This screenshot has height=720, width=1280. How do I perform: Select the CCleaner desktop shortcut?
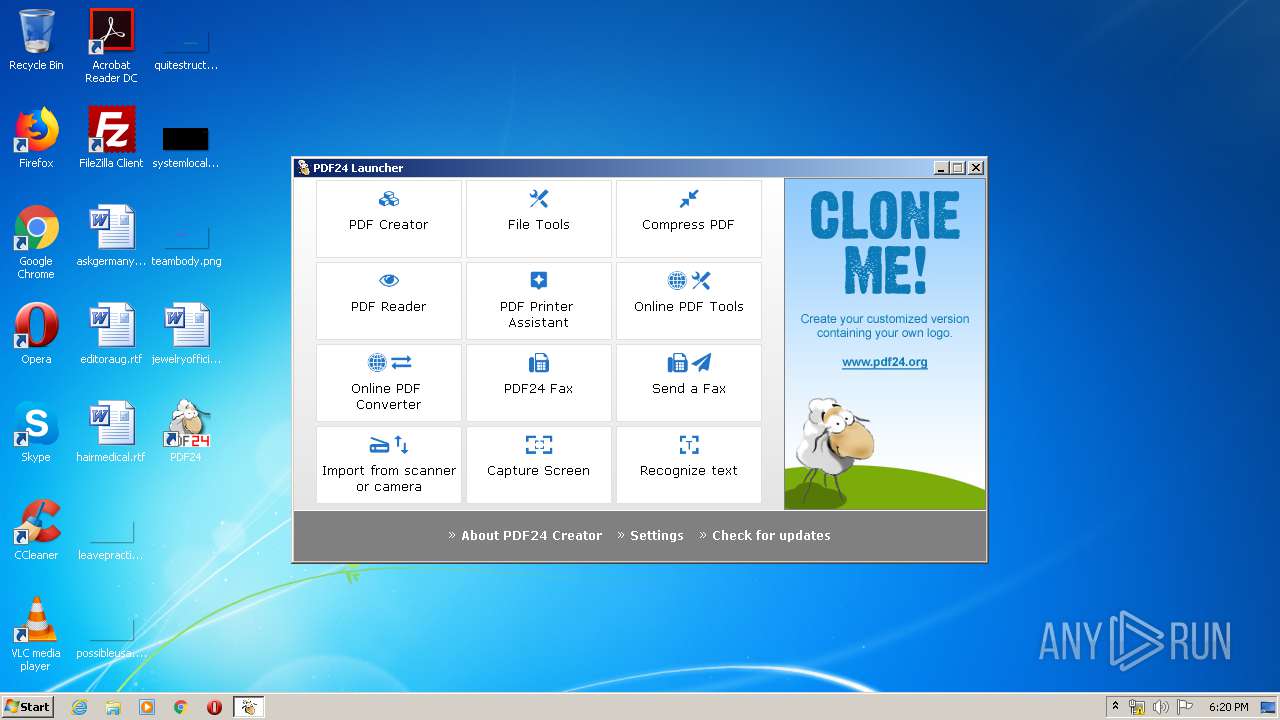click(x=36, y=530)
